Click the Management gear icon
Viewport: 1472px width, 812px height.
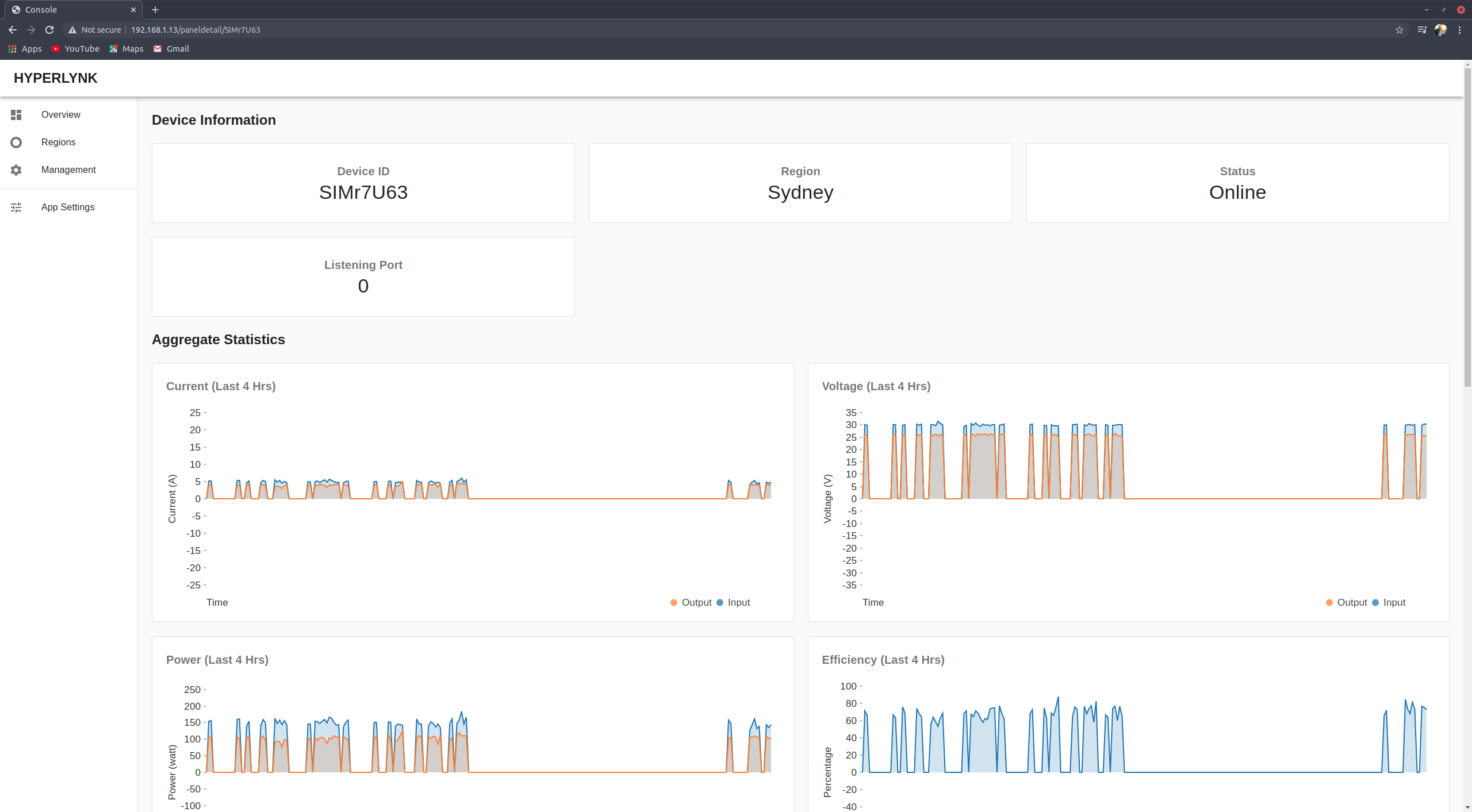pos(16,170)
